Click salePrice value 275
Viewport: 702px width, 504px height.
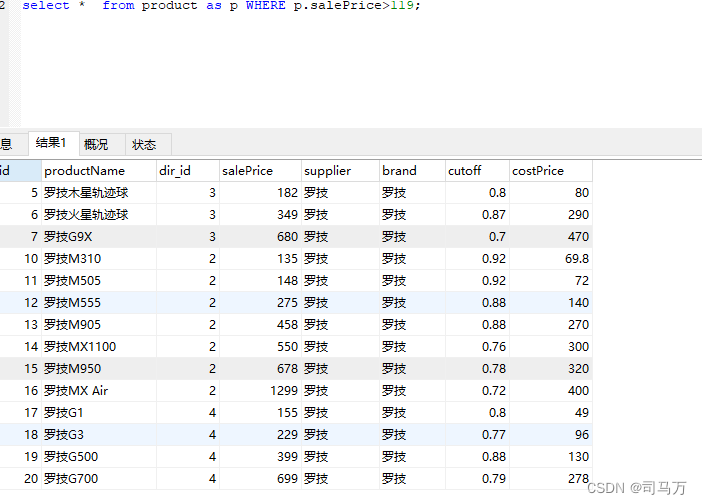(261, 303)
